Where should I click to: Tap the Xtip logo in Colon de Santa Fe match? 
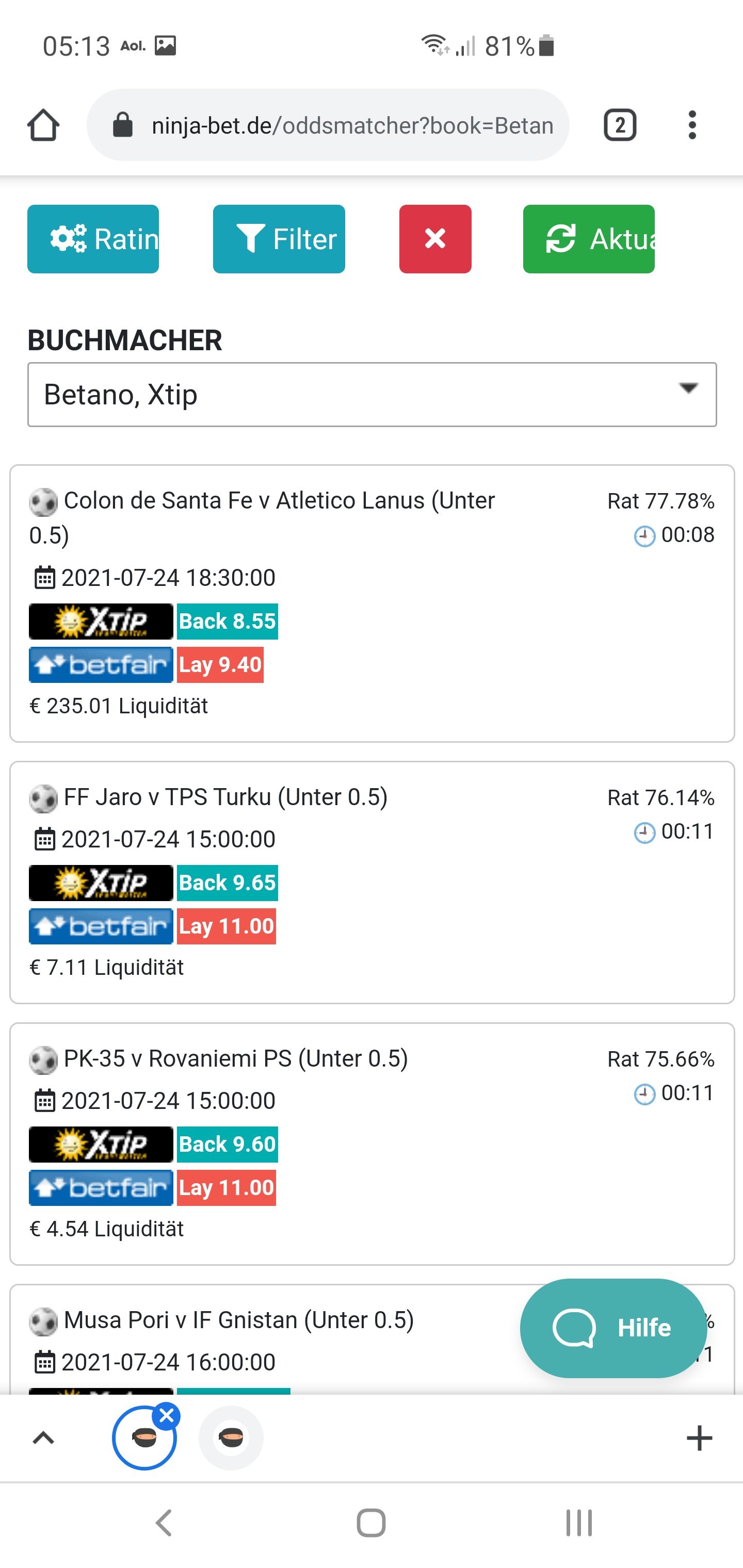click(x=101, y=622)
